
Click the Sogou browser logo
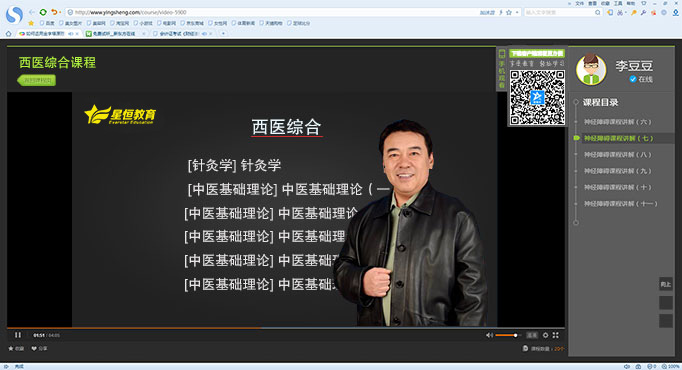click(x=14, y=15)
